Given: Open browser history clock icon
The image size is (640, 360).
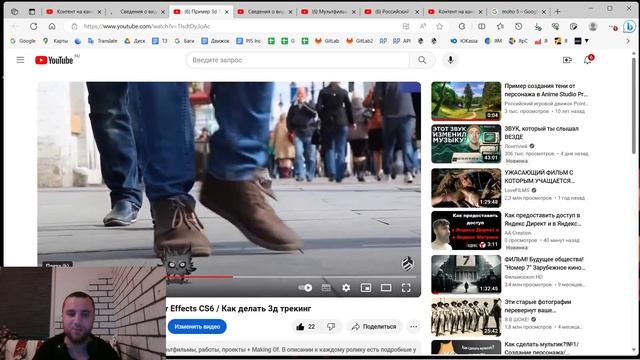Looking at the screenshot, I should 518,27.
